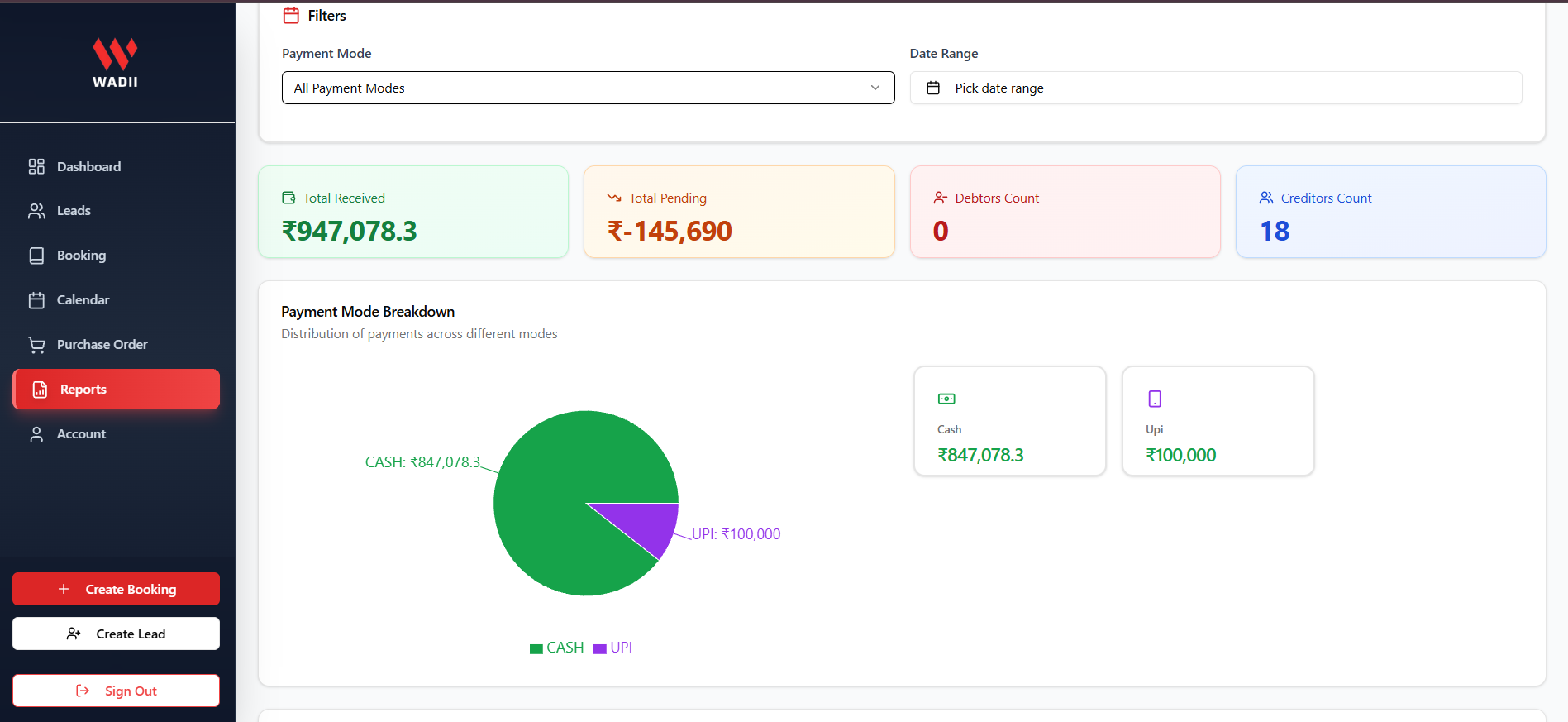Click the CASH legend text

pos(565,648)
